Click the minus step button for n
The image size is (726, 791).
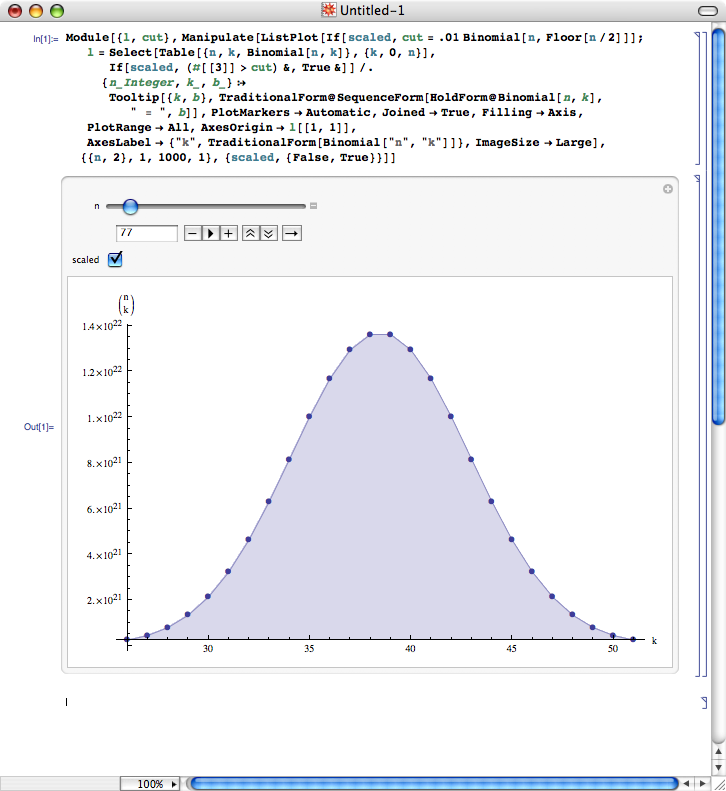click(193, 233)
